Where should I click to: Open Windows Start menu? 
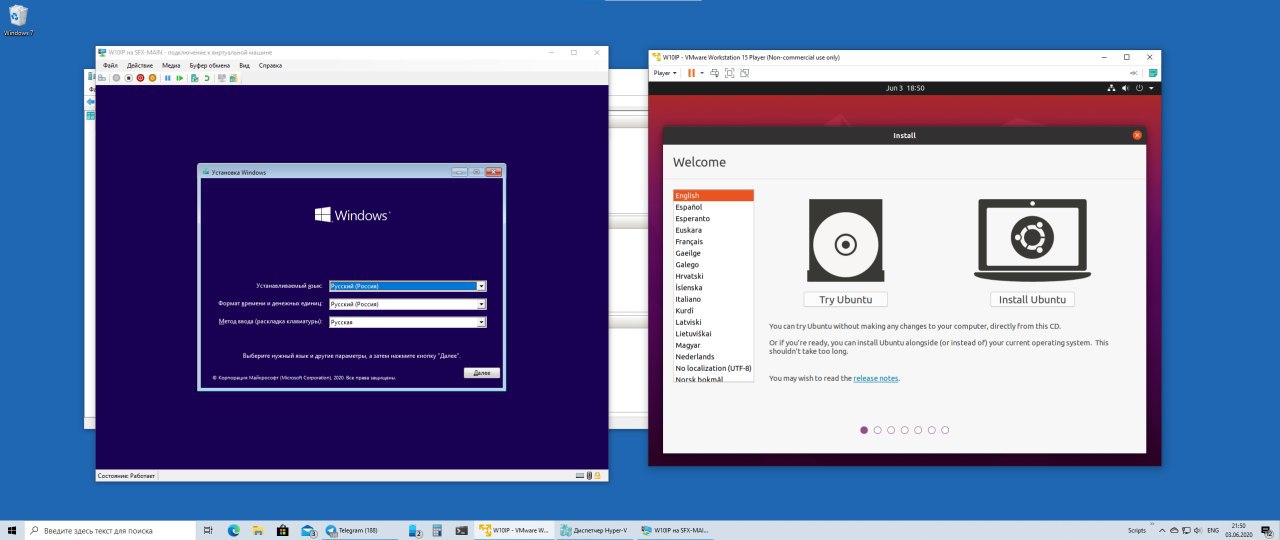coord(11,530)
